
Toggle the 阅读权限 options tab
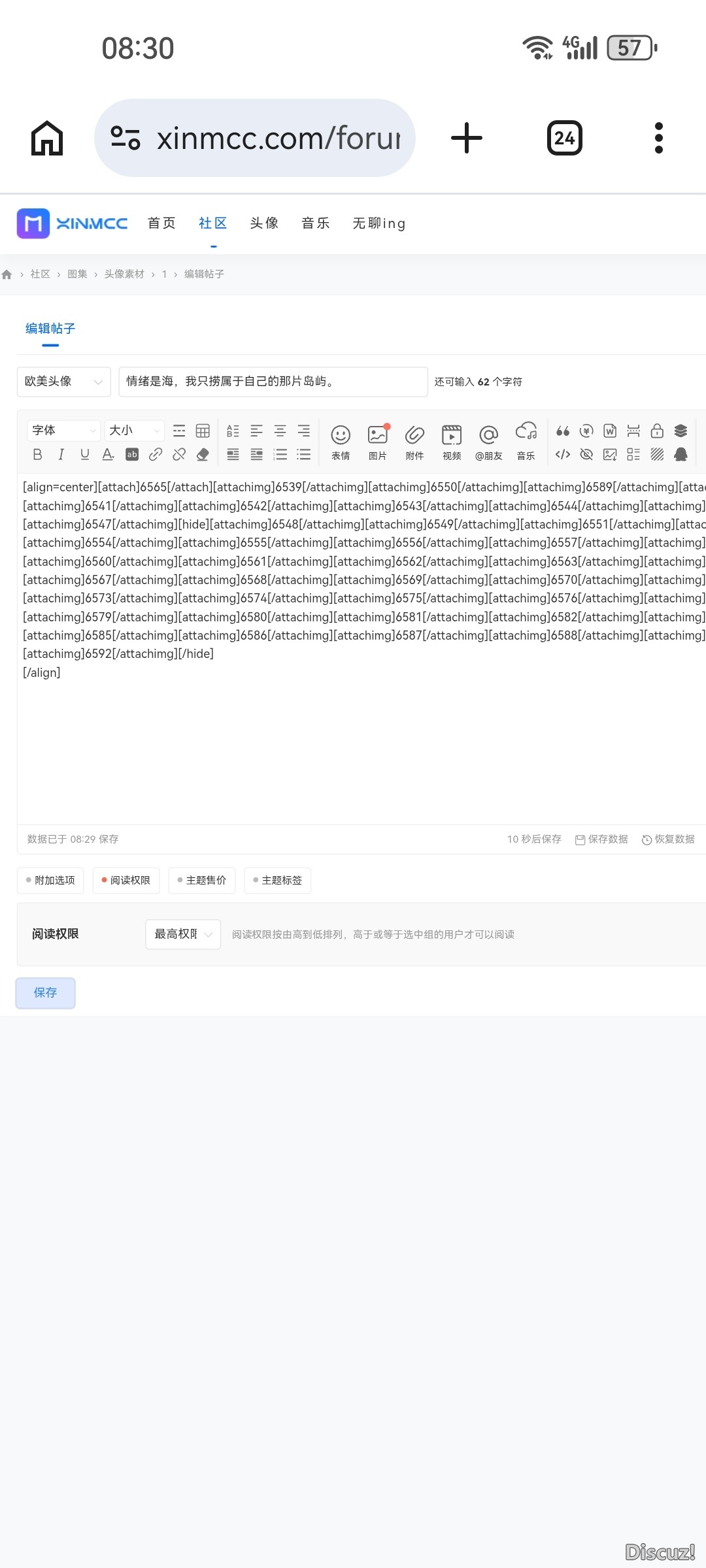tap(126, 880)
